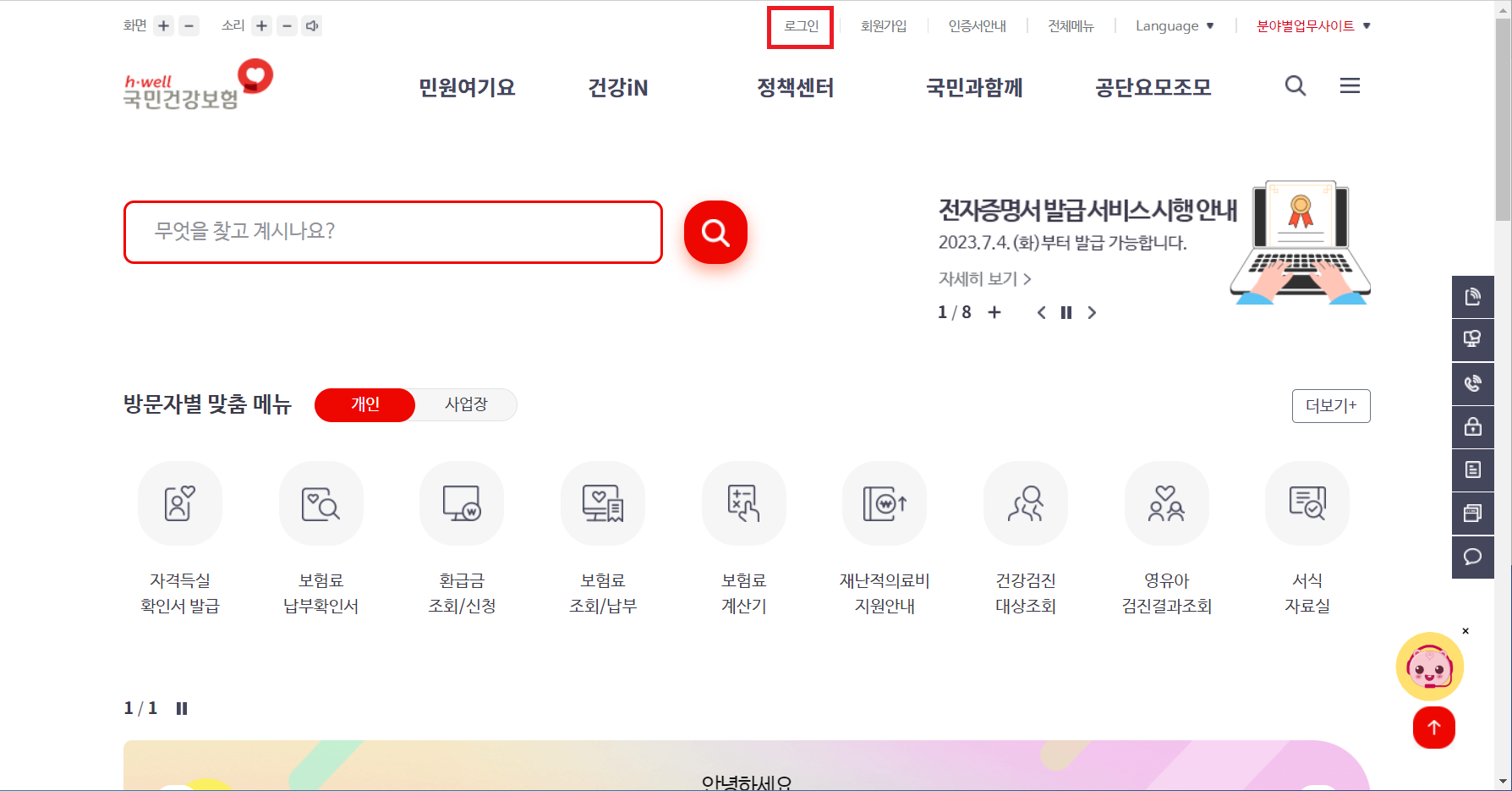Viewport: 1512px width, 791px height.
Task: Open the stacked-windows icon in the side quick menu
Action: [1473, 514]
